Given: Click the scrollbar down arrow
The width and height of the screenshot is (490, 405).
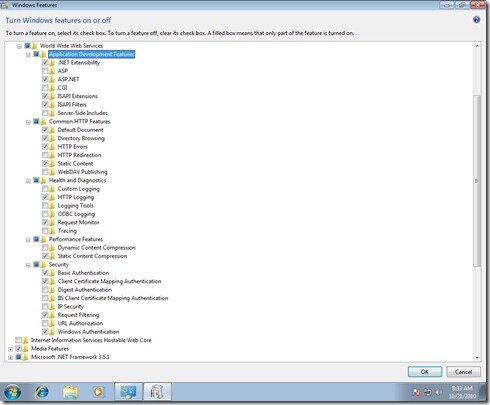Looking at the screenshot, I should pos(477,357).
